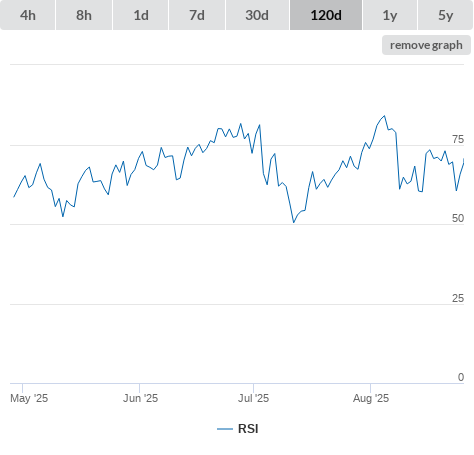Switch to the 4h time range
This screenshot has height=455, width=474.
28,15
